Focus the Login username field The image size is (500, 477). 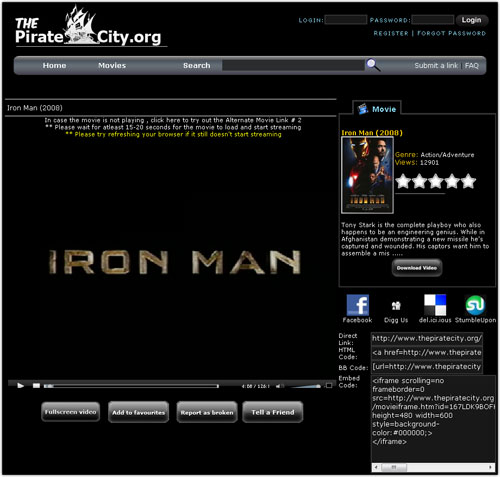[346, 20]
